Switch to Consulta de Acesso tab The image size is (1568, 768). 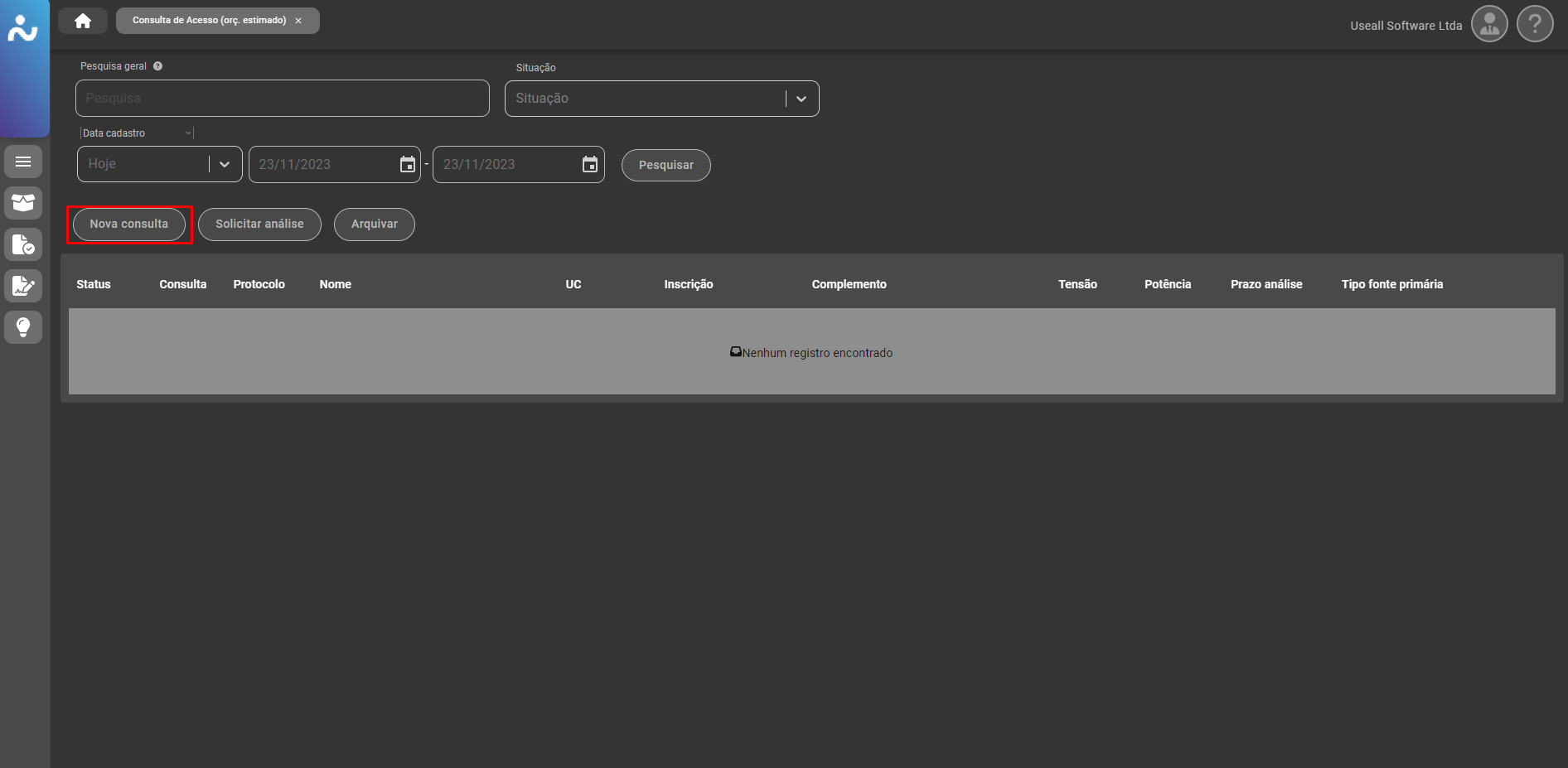coord(209,21)
